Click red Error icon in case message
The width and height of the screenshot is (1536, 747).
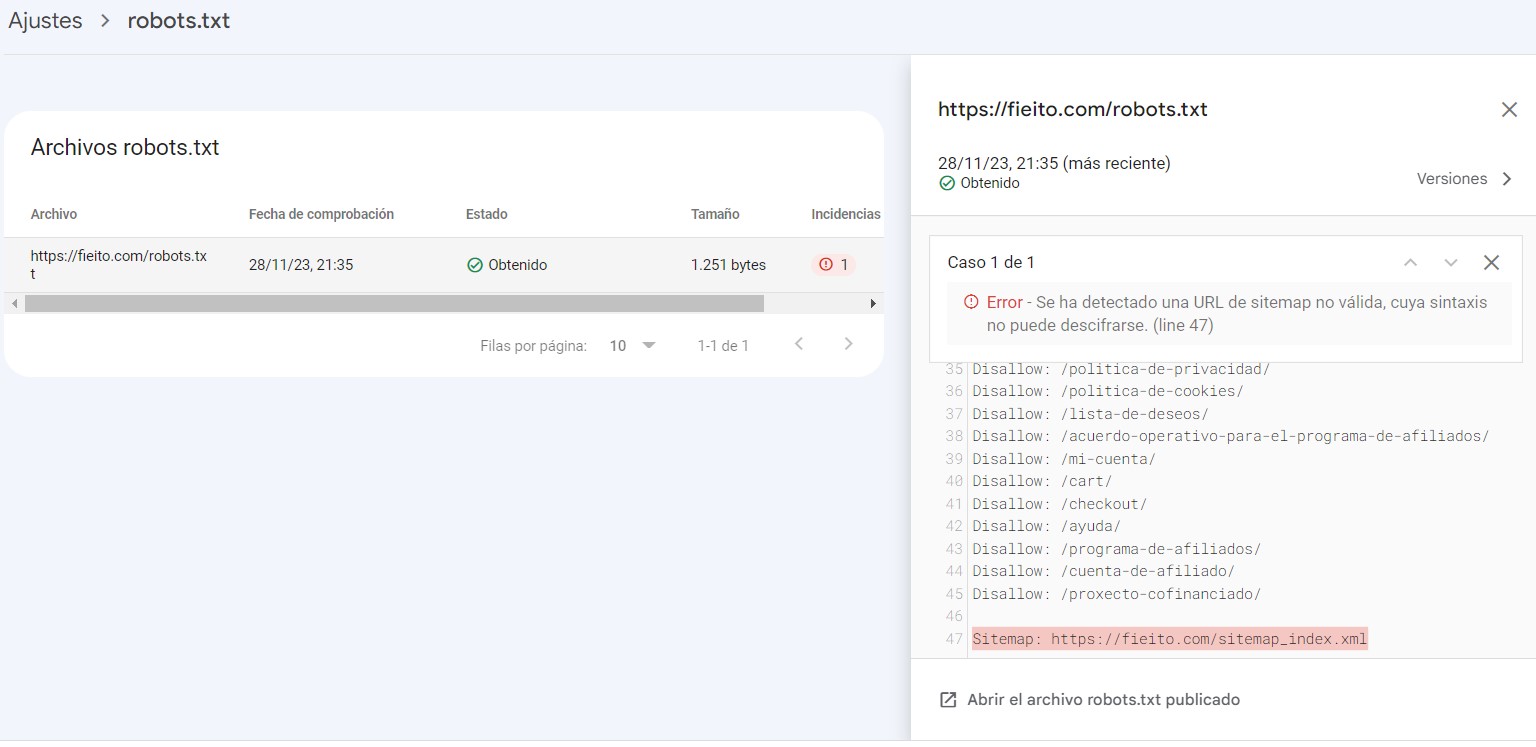tap(971, 302)
